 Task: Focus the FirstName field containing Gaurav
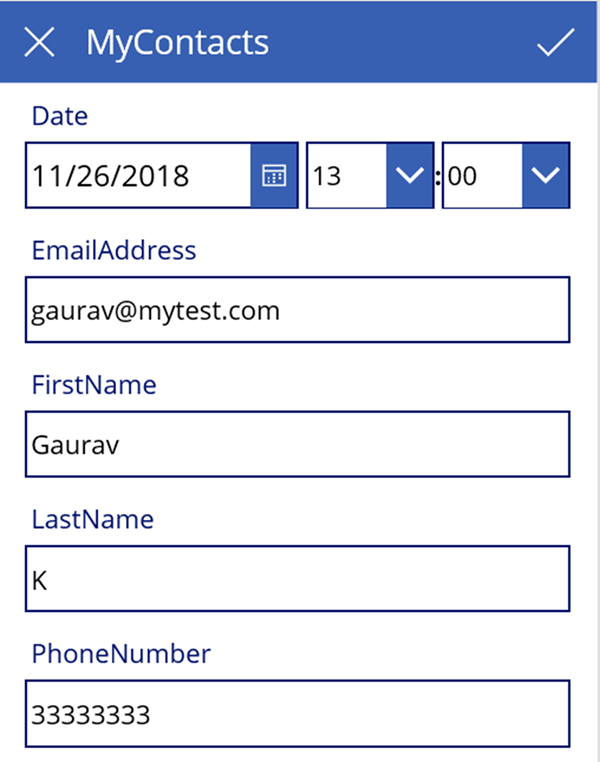click(297, 444)
